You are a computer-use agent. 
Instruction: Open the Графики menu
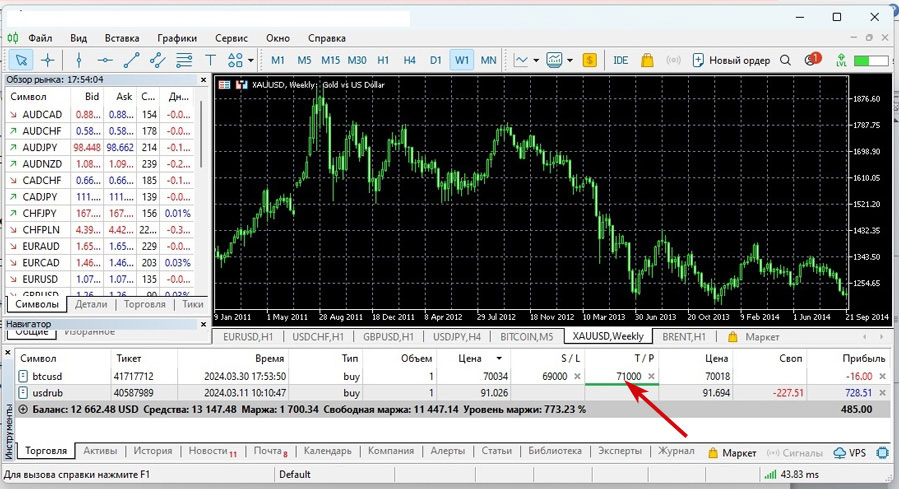pos(177,38)
